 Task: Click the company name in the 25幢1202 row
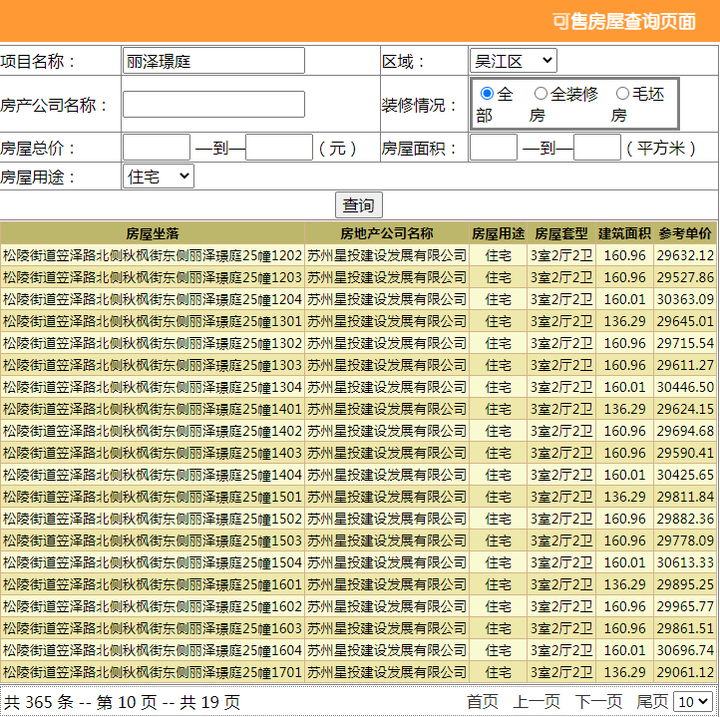pyautogui.click(x=387, y=255)
